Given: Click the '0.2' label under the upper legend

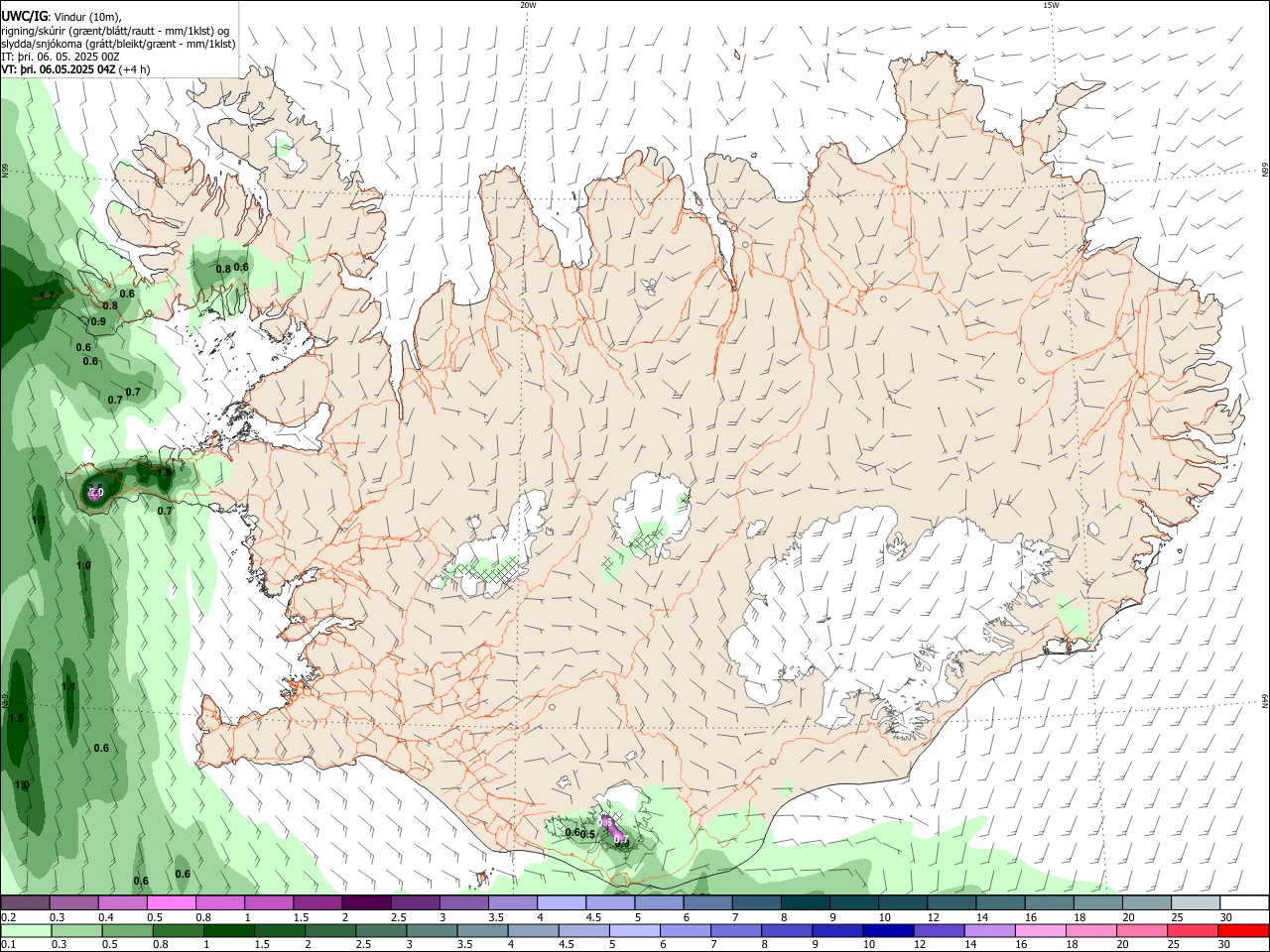Looking at the screenshot, I should coord(9,917).
